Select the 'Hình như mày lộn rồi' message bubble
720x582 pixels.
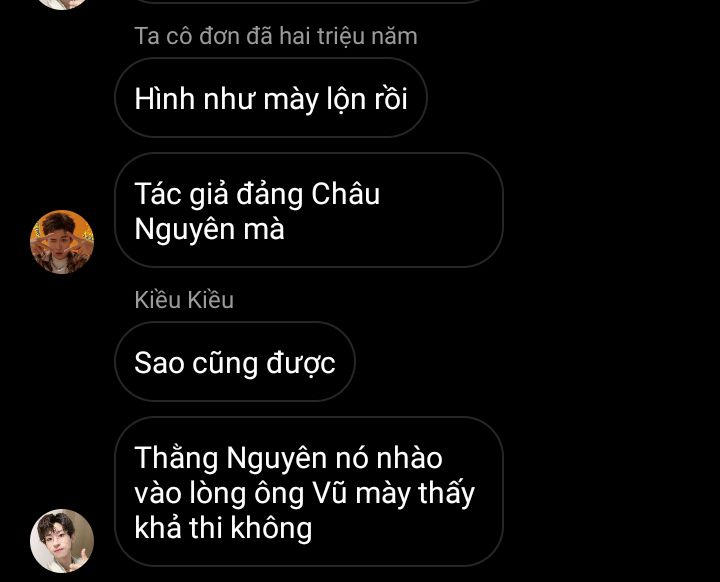point(271,97)
